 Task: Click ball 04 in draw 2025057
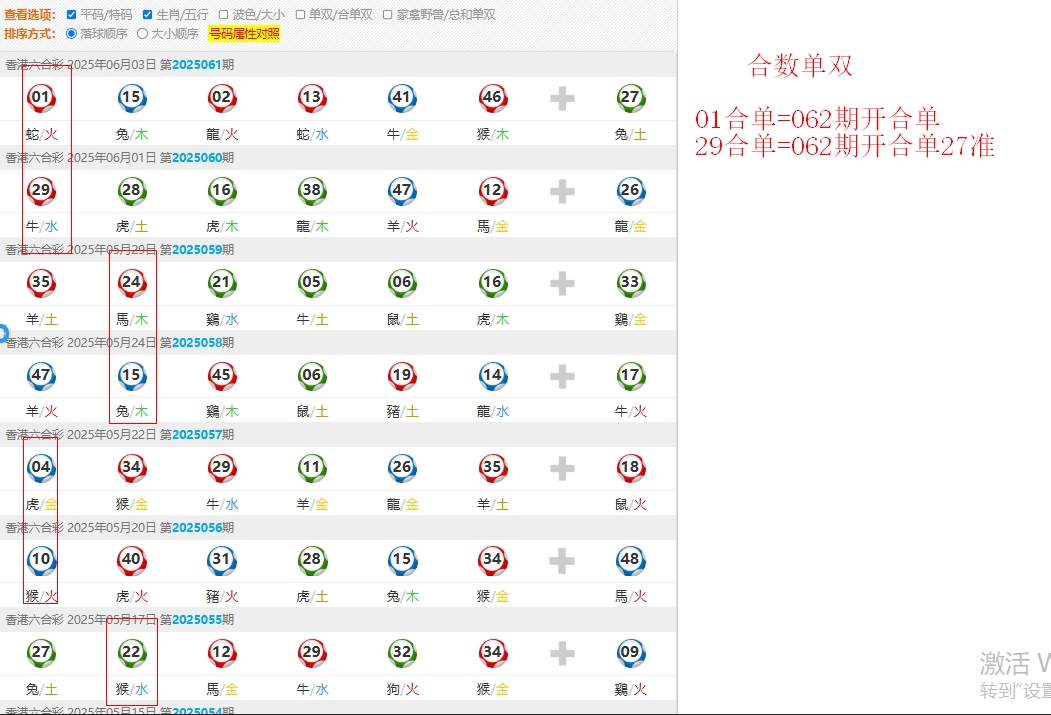click(41, 468)
